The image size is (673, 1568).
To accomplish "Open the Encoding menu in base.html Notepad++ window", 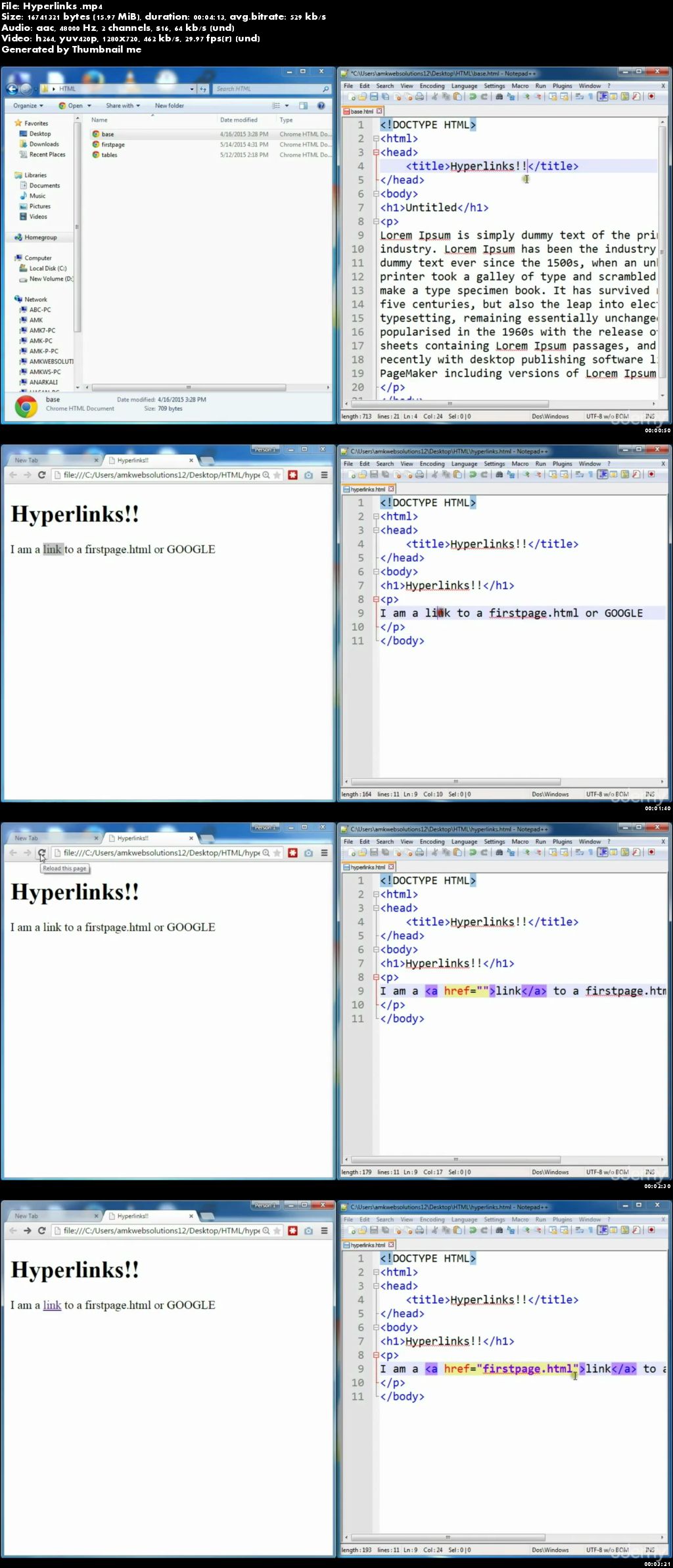I will [x=432, y=86].
